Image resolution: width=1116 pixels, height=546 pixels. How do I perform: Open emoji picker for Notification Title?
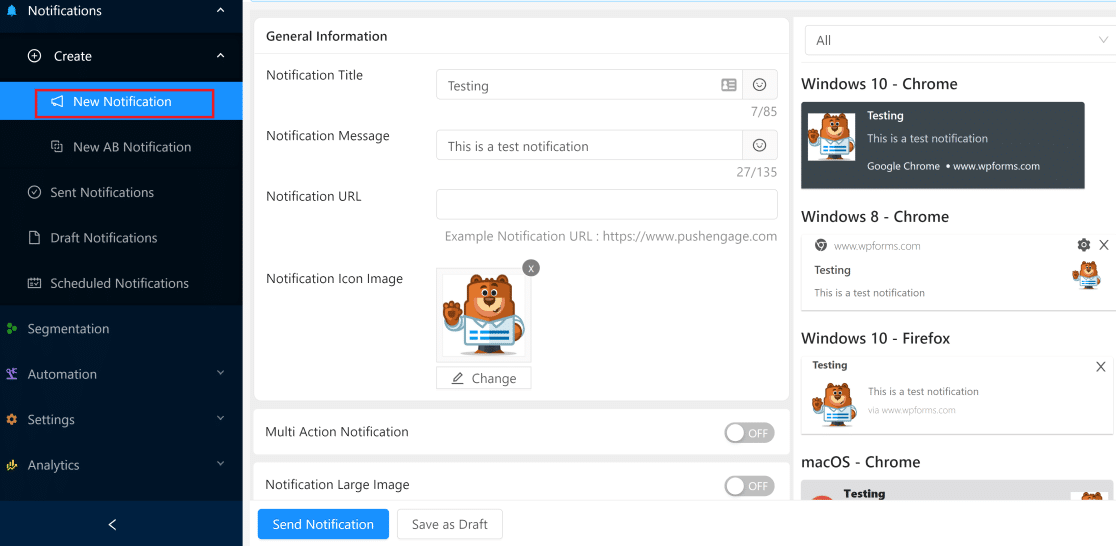(x=760, y=85)
